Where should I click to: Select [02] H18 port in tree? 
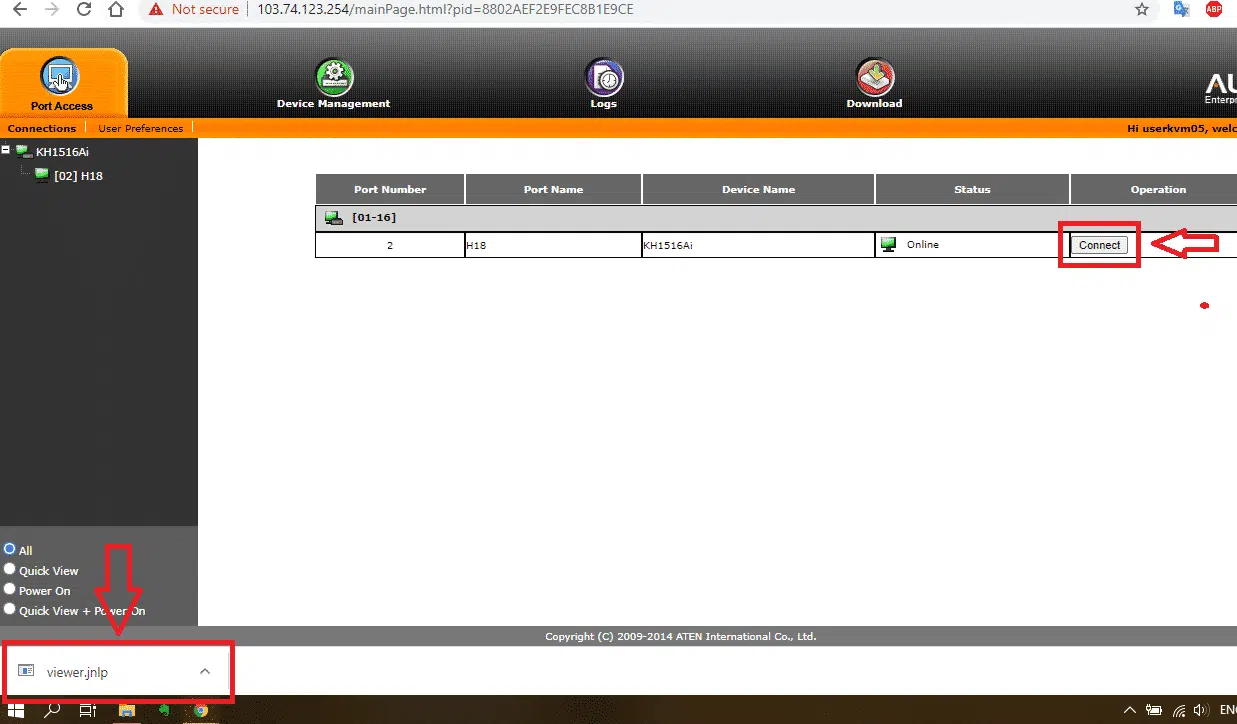[77, 176]
